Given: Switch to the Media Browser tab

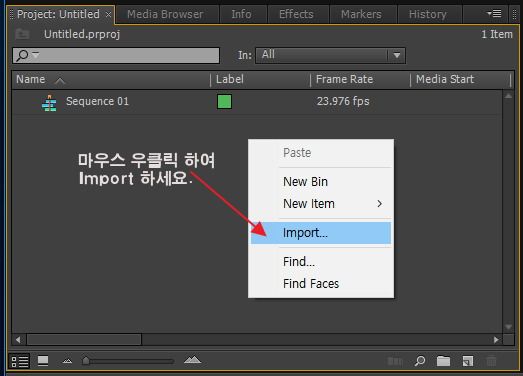Looking at the screenshot, I should (165, 14).
